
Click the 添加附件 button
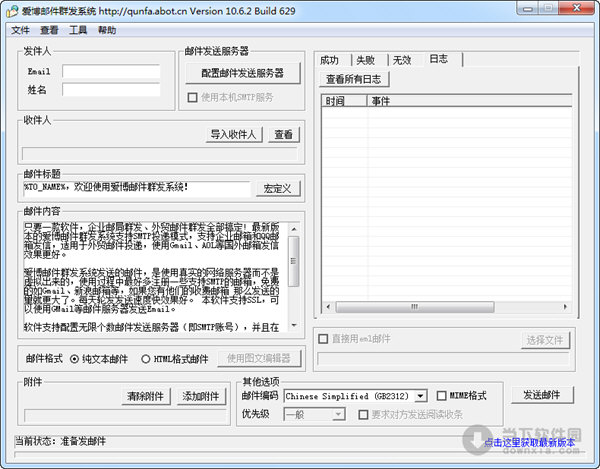pyautogui.click(x=201, y=396)
